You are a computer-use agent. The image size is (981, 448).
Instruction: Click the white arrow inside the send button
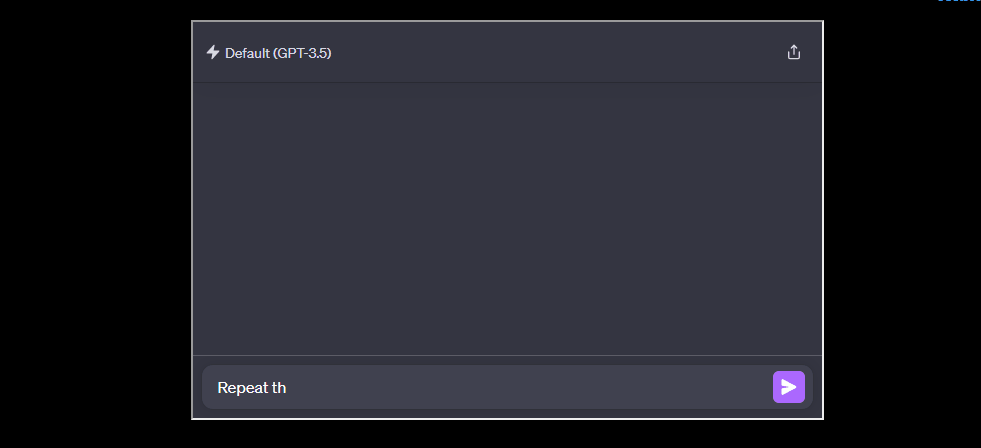(789, 387)
